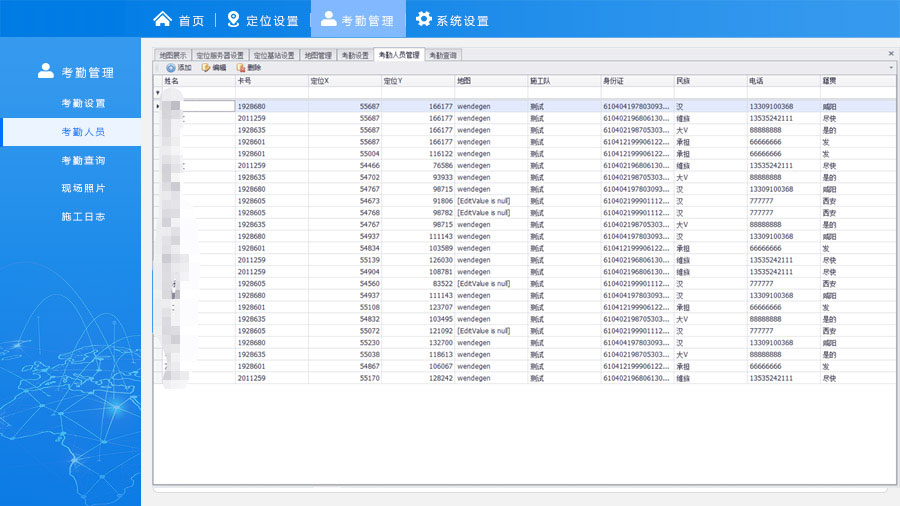Expand the toolbar overflow dropdown arrow
Screen dimensions: 900x506
[891, 67]
